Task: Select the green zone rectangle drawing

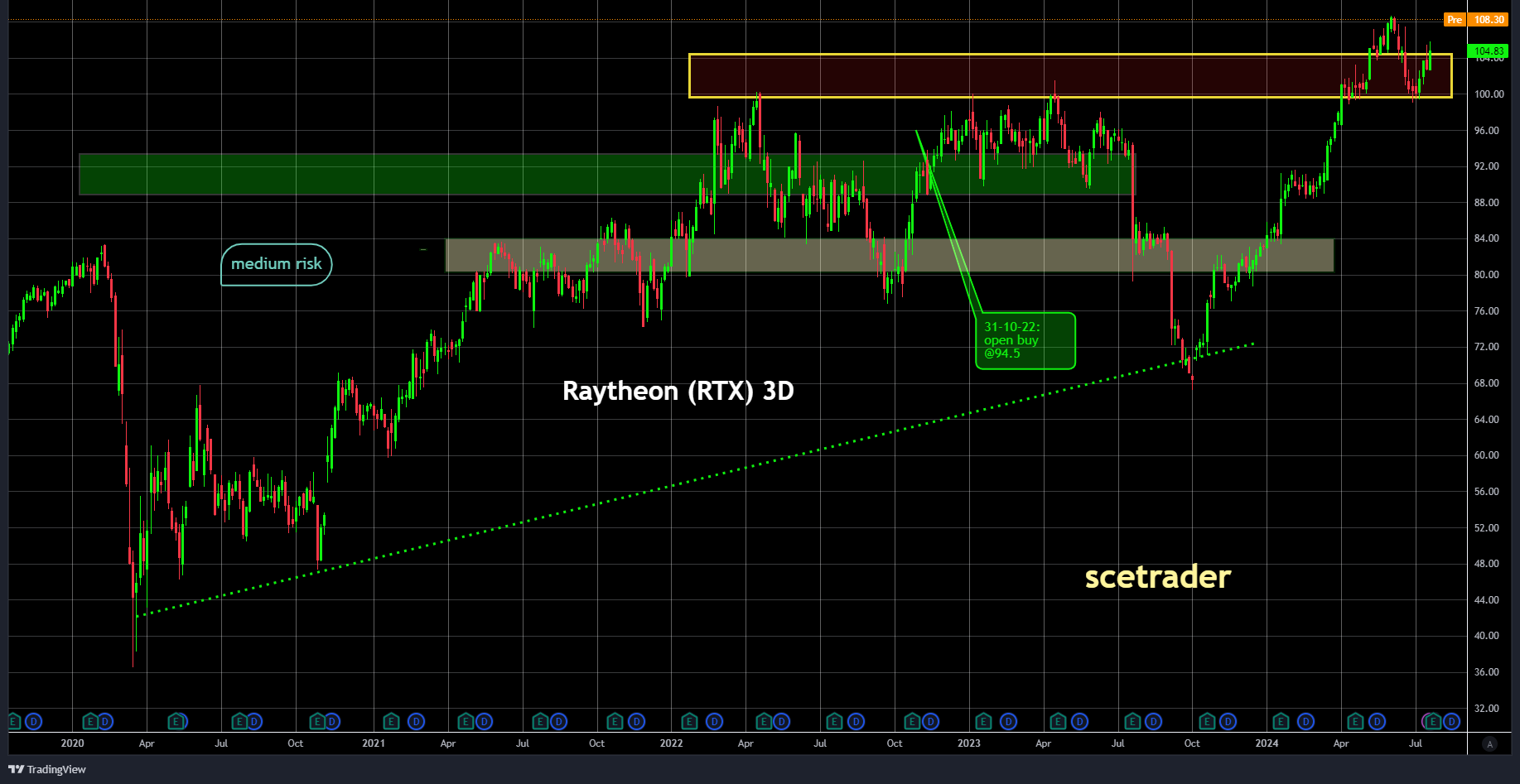Action: coord(606,174)
